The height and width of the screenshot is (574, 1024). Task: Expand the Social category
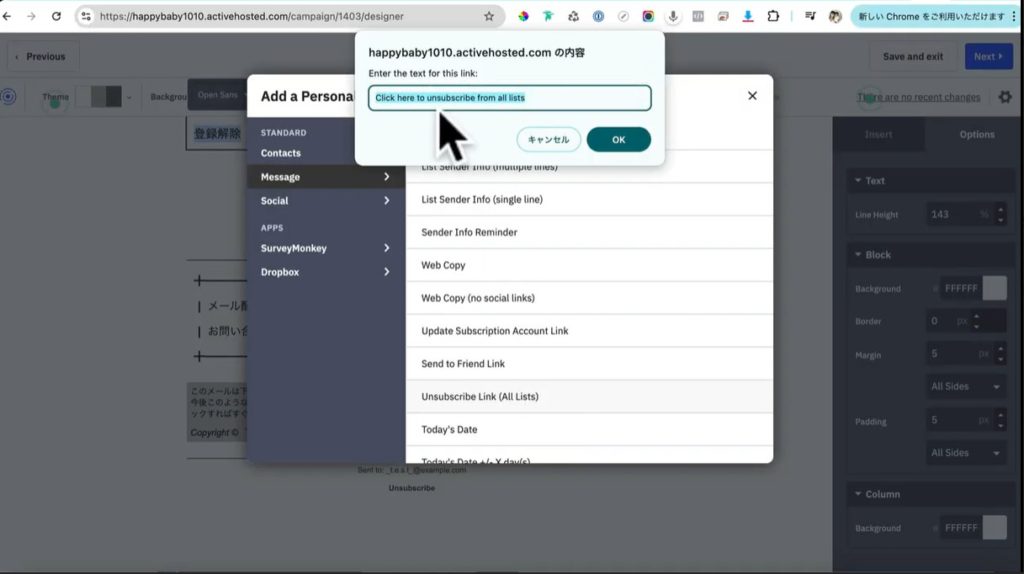325,201
